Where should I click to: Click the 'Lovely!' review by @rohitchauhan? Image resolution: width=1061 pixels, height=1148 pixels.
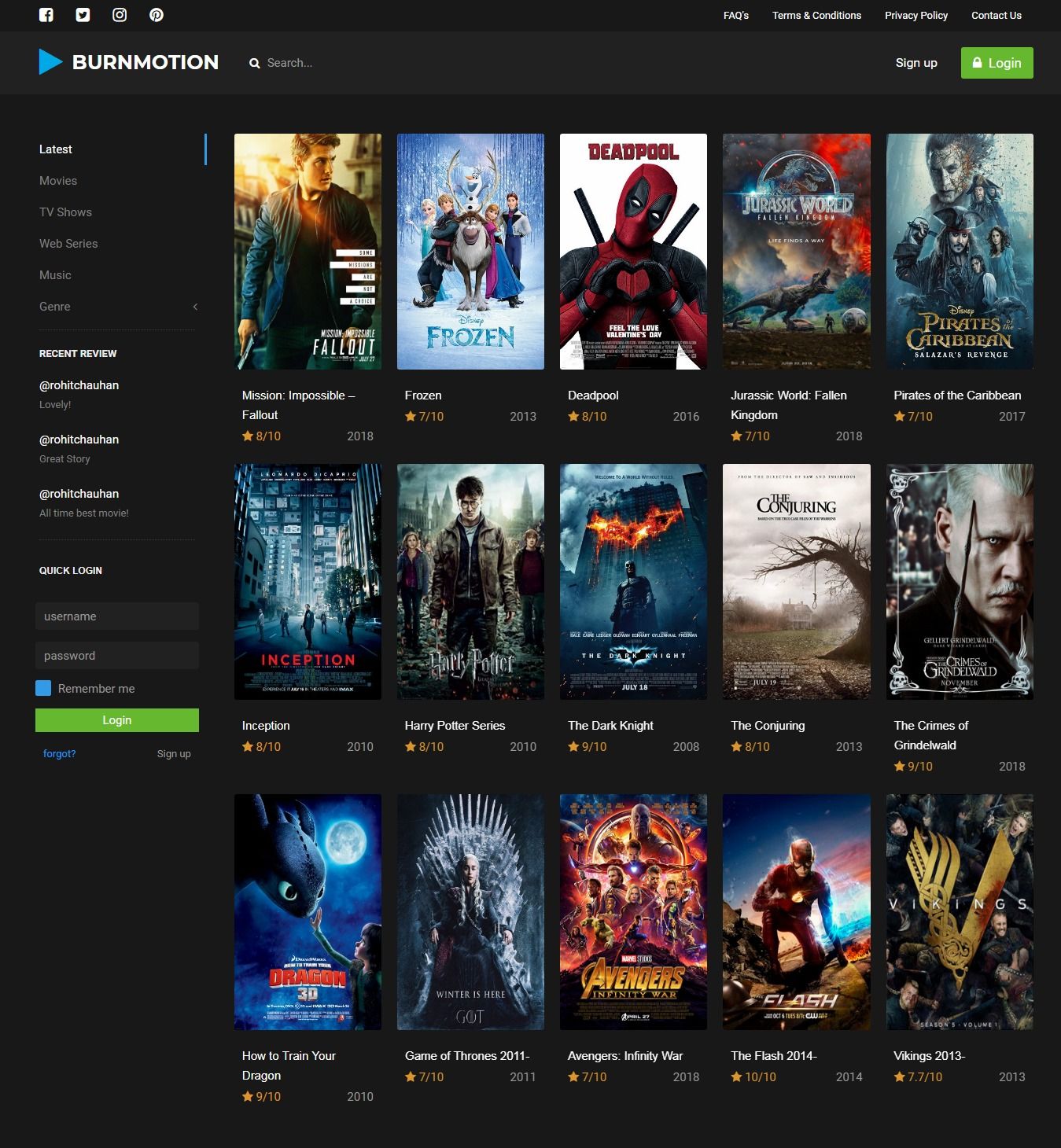coord(55,405)
